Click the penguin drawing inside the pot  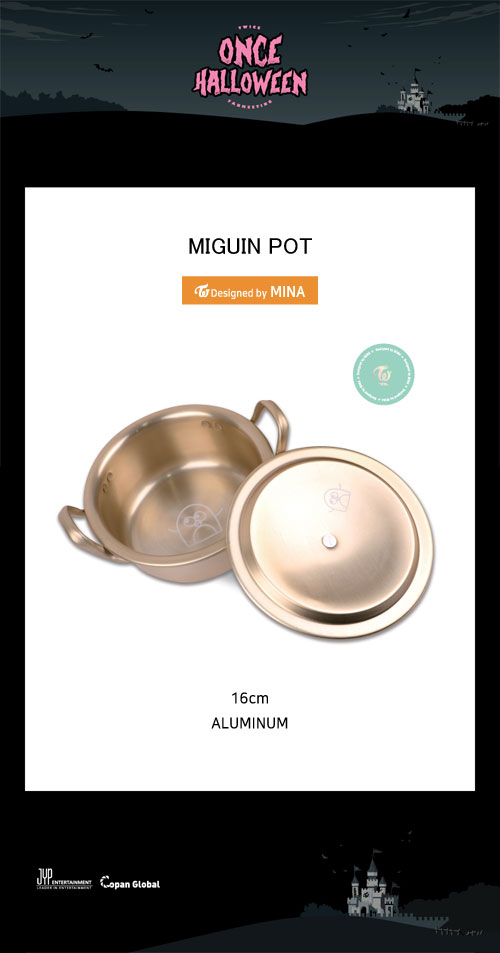pos(196,526)
